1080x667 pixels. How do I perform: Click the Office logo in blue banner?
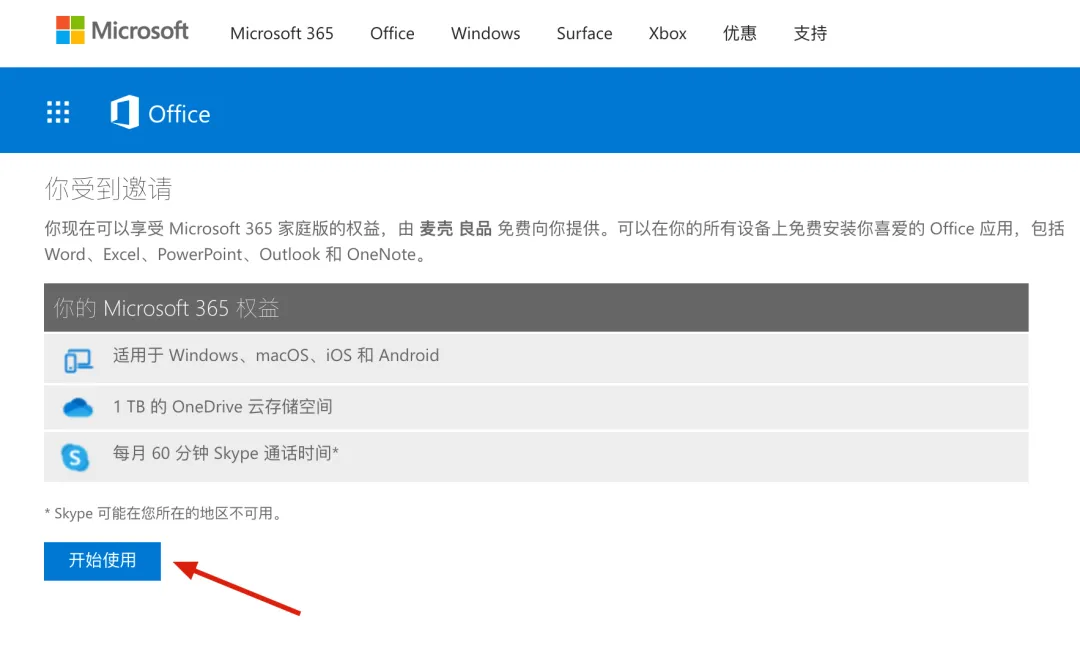[160, 112]
